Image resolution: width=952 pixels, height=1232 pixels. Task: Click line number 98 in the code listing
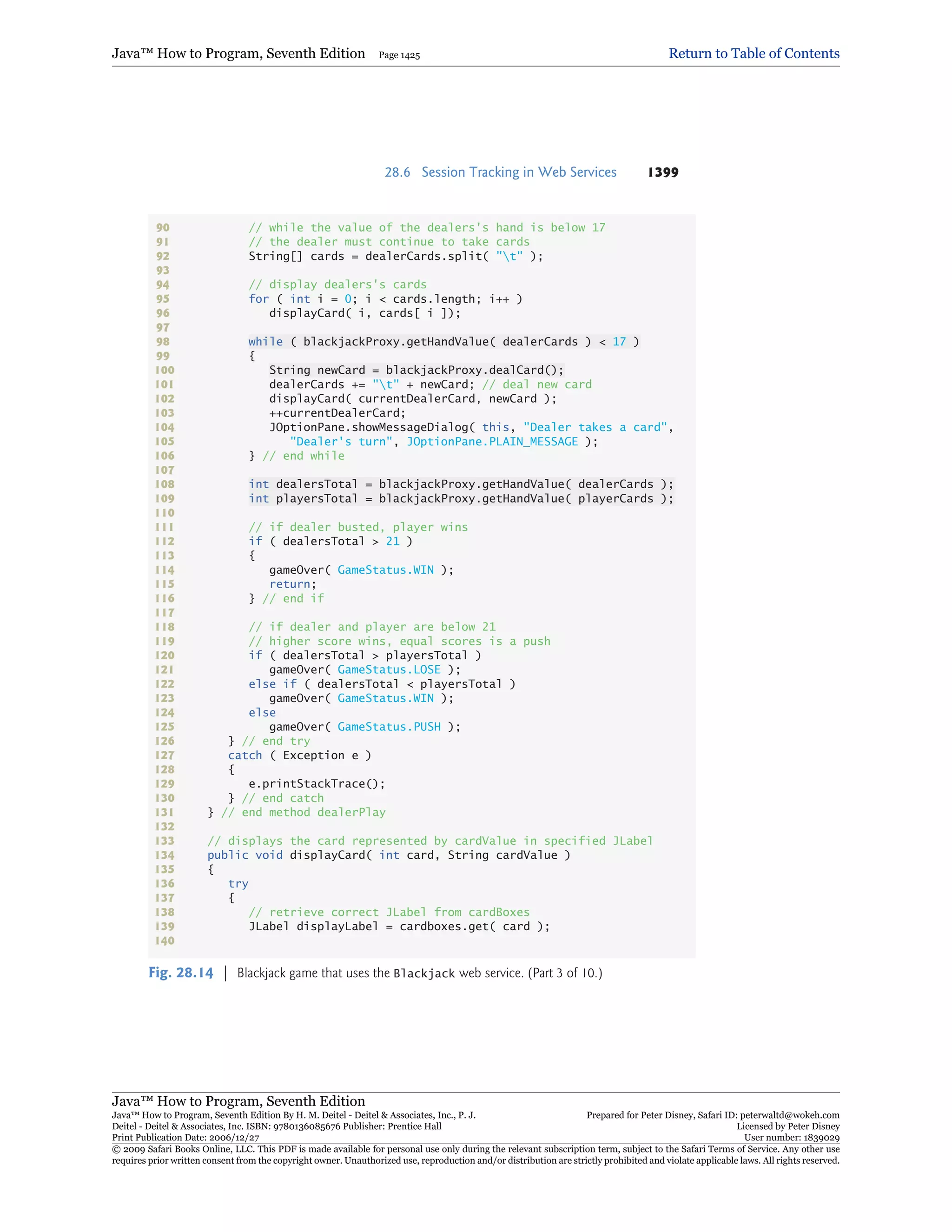(x=163, y=342)
